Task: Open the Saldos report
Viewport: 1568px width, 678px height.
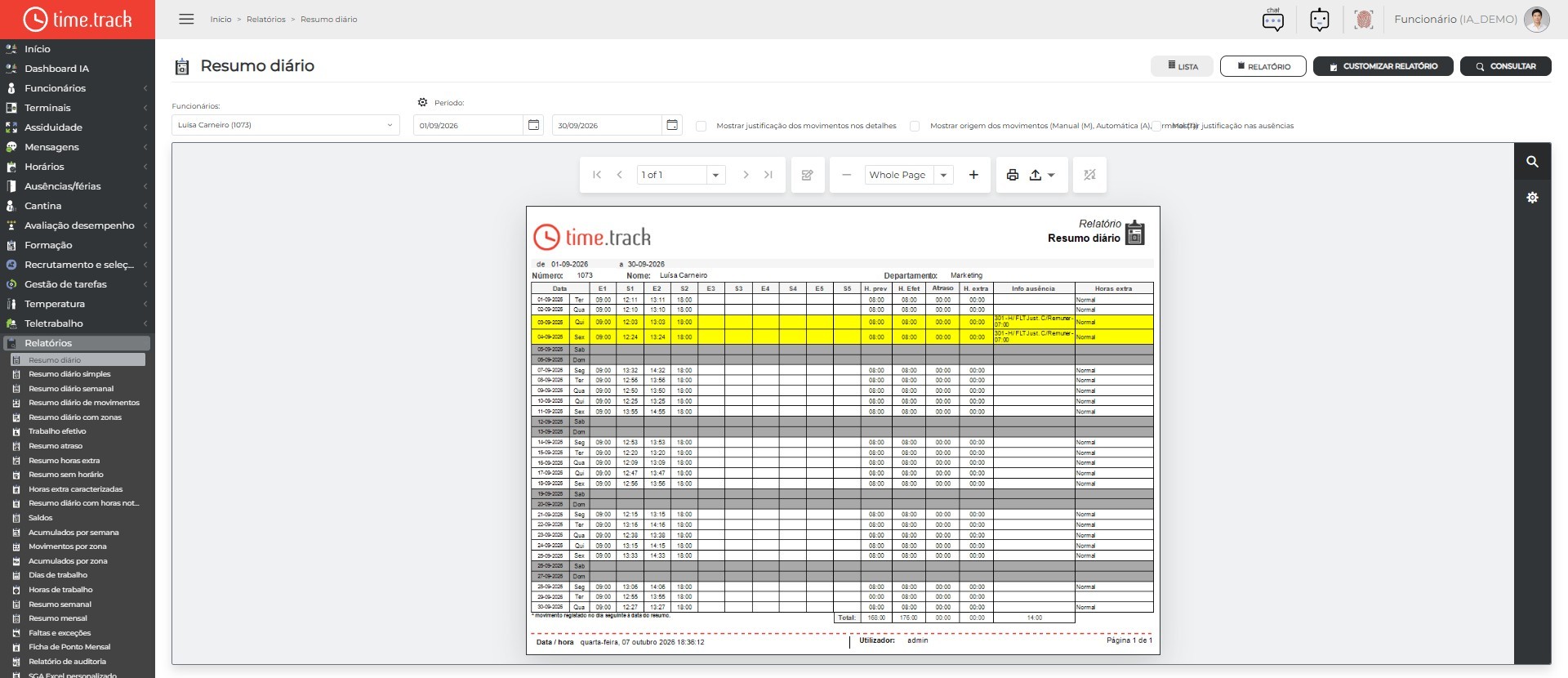Action: pos(41,518)
